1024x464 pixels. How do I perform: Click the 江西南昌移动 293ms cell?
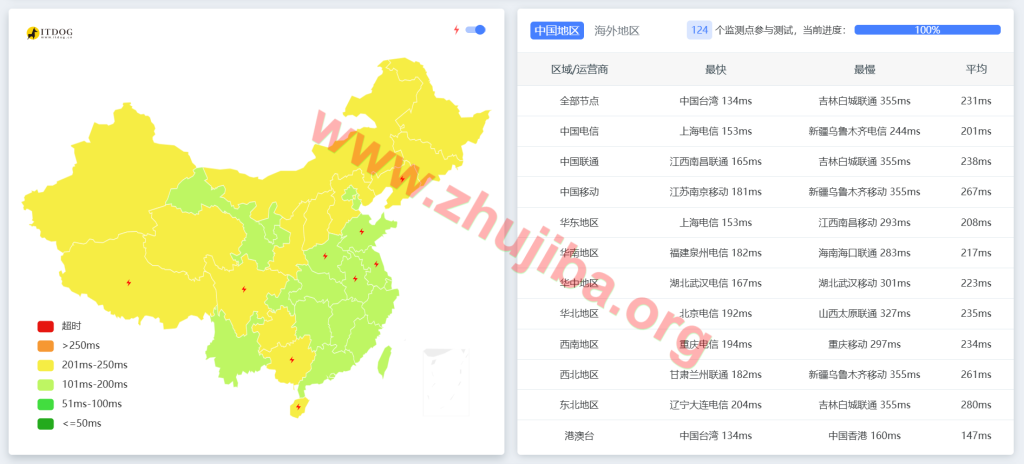coord(864,223)
